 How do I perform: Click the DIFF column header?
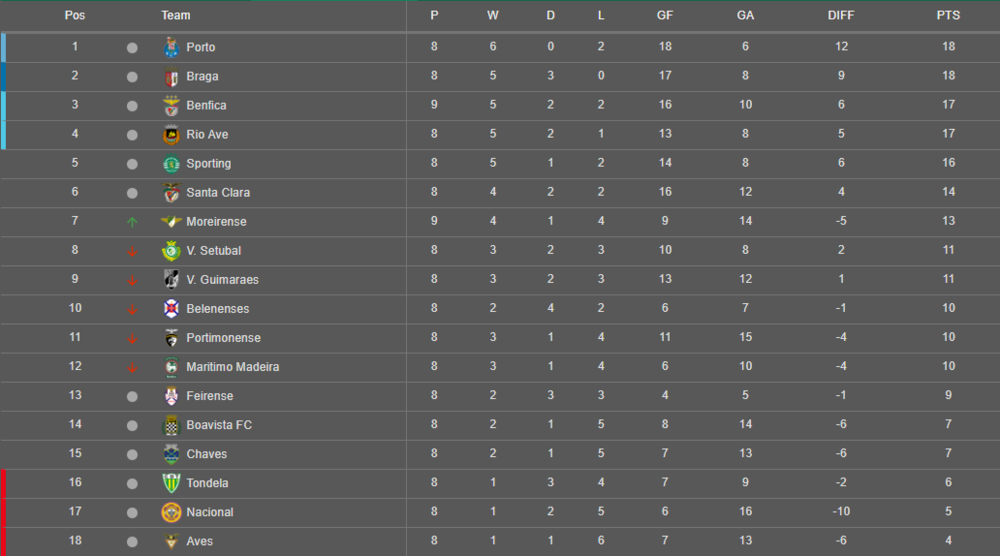click(x=842, y=15)
